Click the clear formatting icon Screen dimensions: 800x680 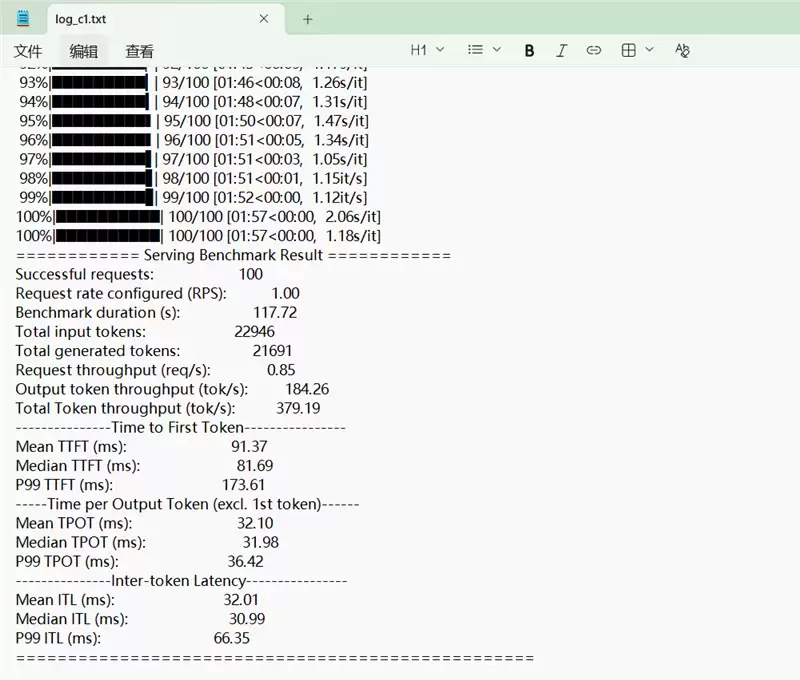[682, 50]
